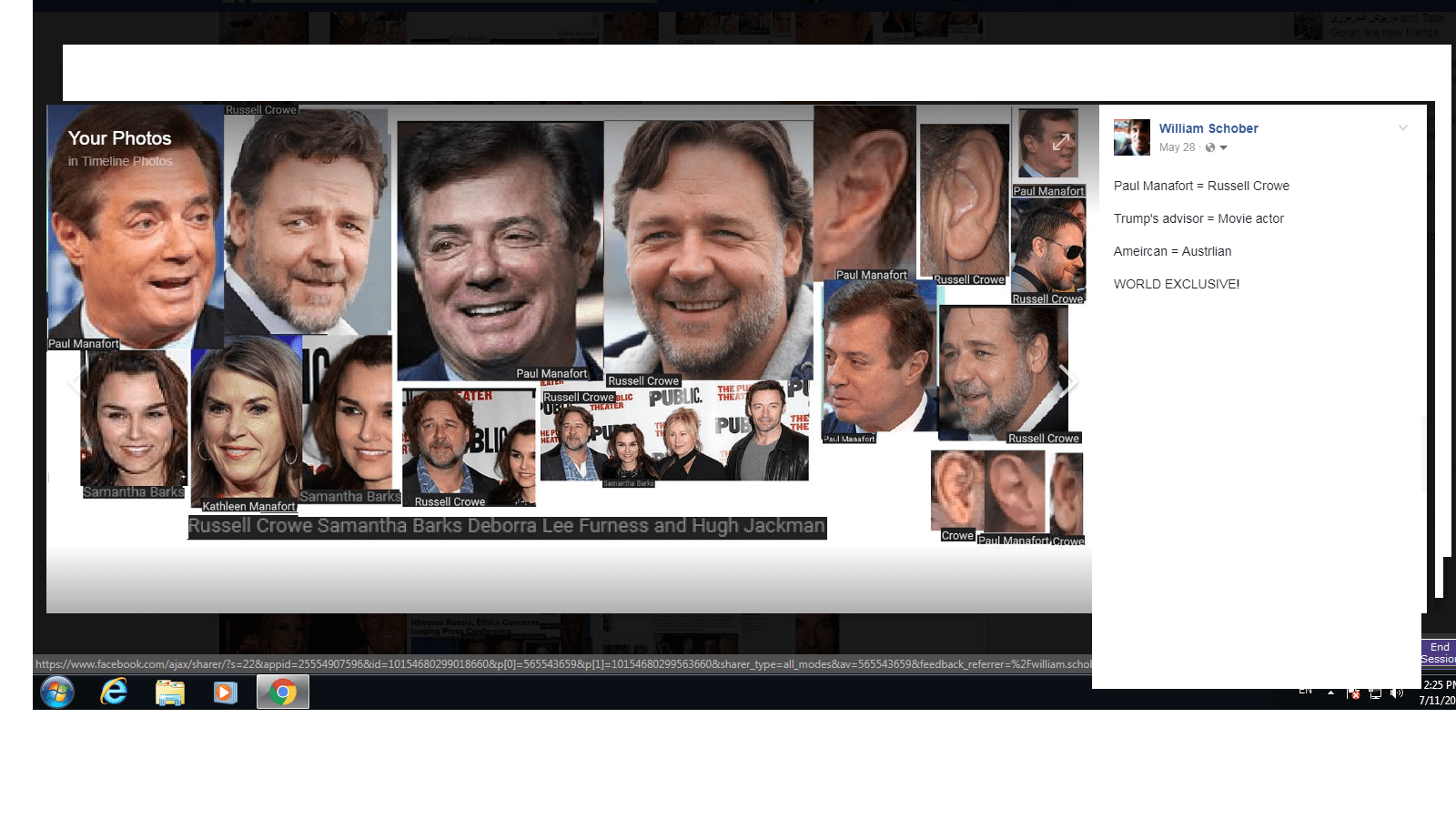Click the May 28 post date
The height and width of the screenshot is (819, 1456).
tap(1177, 147)
